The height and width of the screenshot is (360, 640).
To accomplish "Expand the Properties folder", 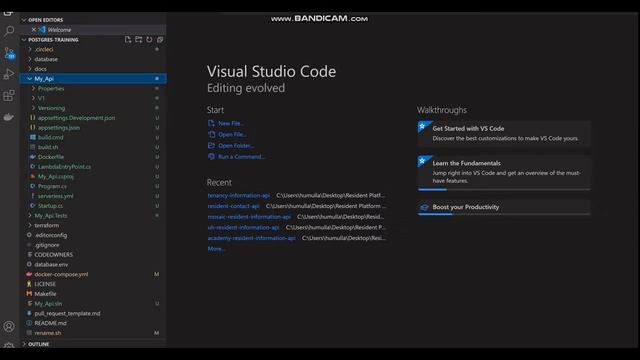I will [33, 89].
